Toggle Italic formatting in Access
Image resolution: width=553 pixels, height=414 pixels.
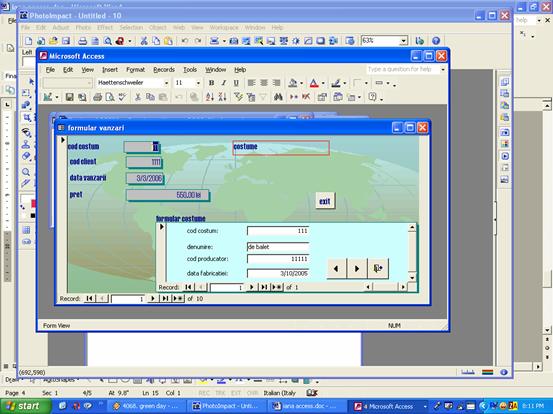[224, 83]
